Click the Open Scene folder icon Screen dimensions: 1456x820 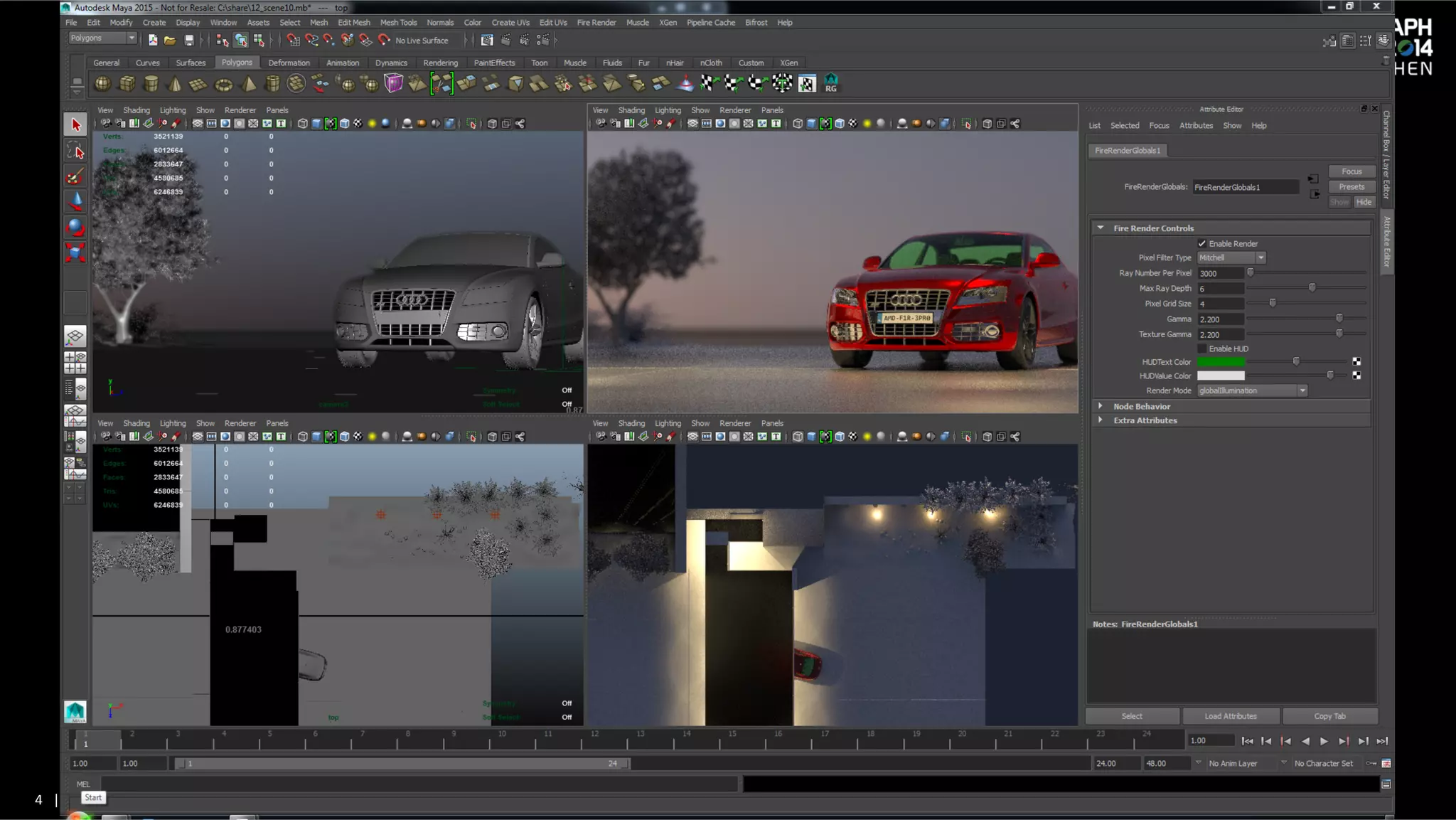point(170,41)
